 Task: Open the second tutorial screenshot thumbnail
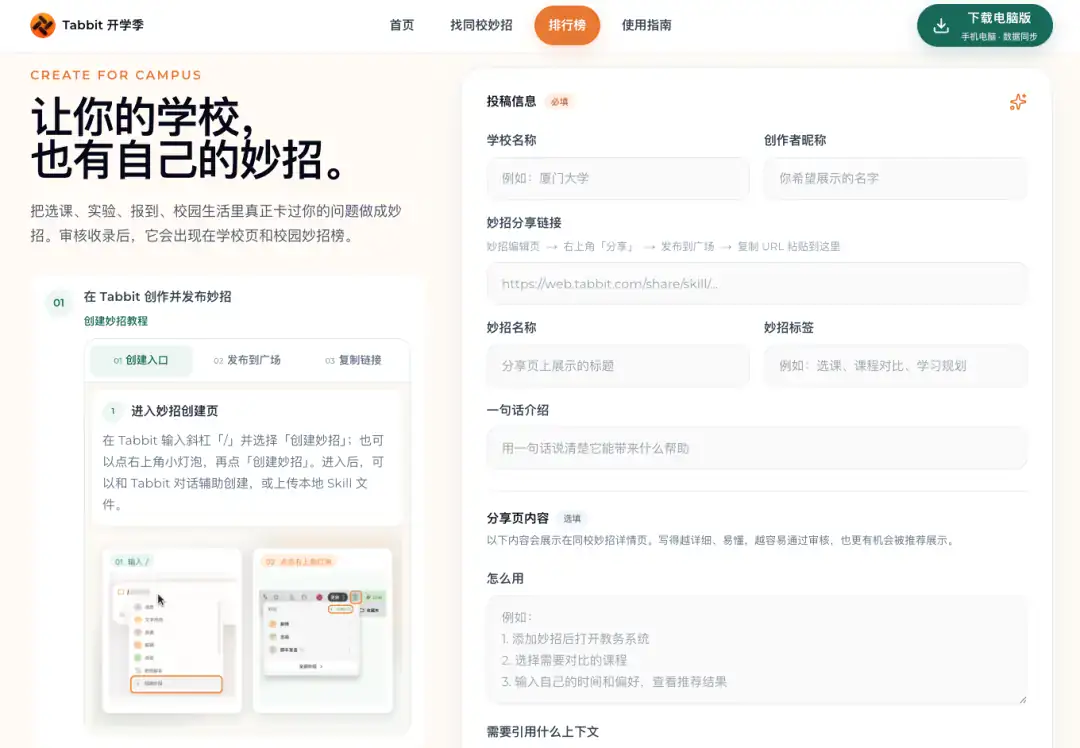click(x=323, y=631)
